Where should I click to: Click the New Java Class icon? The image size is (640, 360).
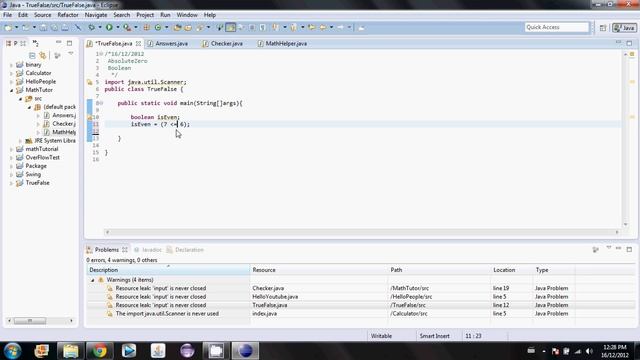click(158, 27)
